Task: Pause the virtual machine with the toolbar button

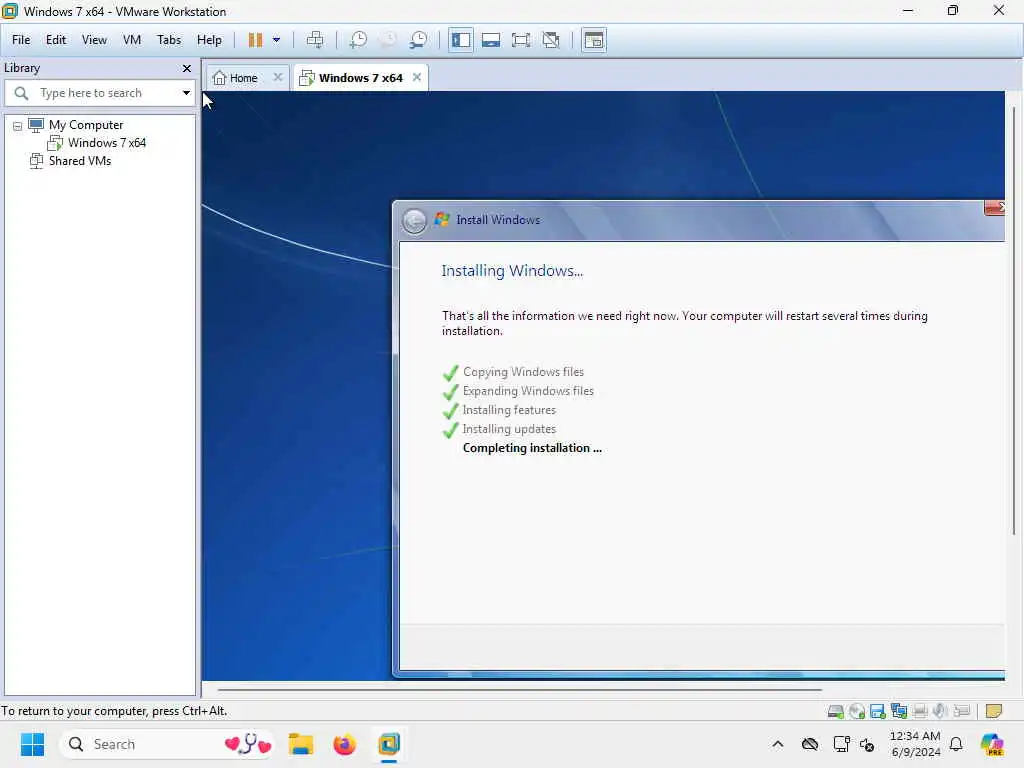Action: point(255,40)
